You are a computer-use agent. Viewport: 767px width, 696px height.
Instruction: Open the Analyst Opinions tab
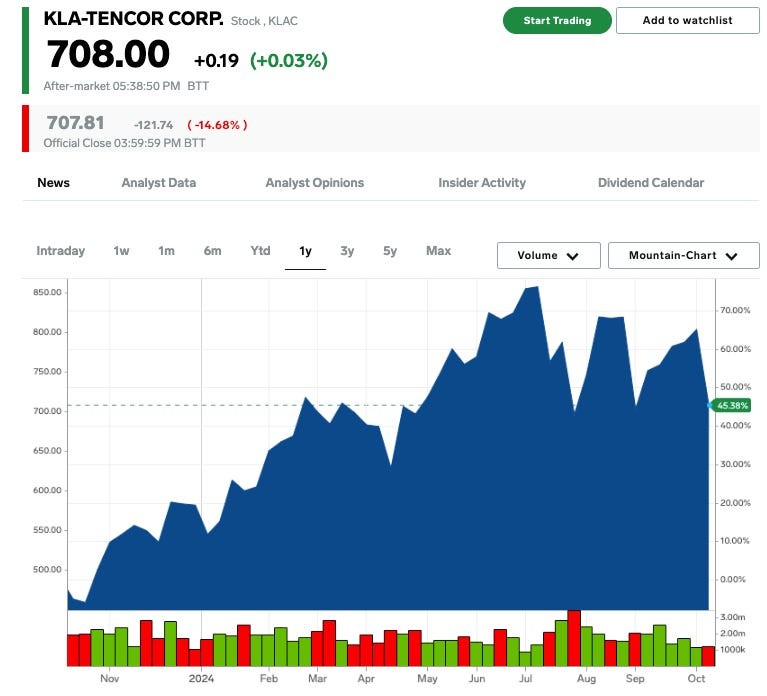(315, 183)
